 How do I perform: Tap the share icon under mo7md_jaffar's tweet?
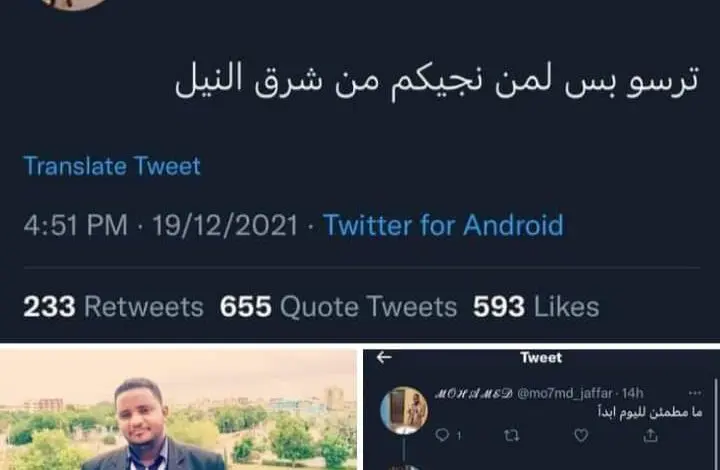pos(650,435)
